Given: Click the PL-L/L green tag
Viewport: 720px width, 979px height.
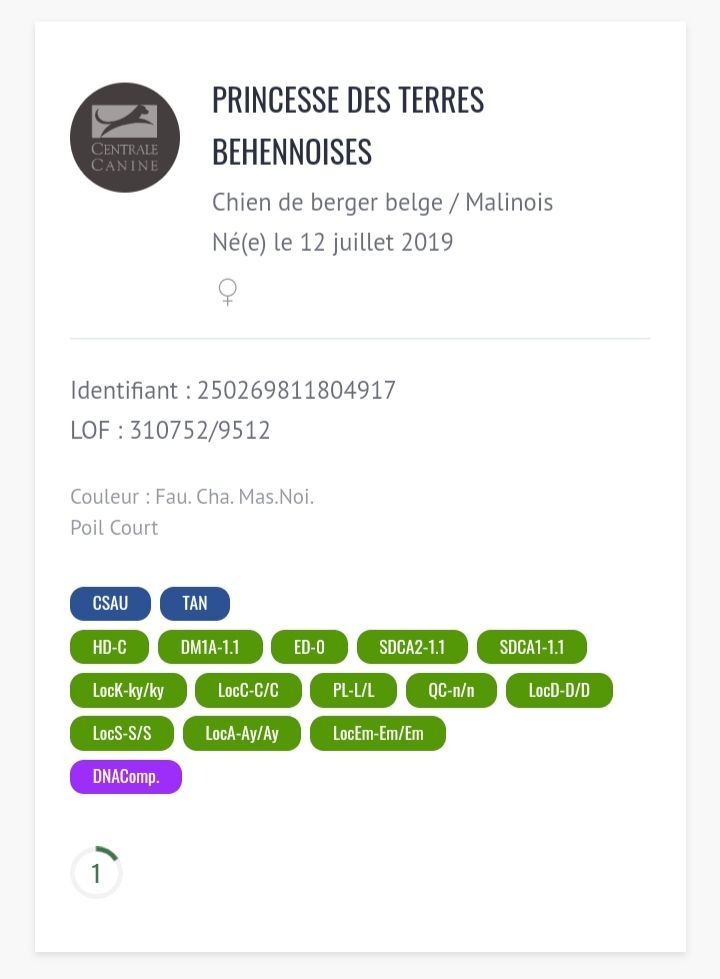Looking at the screenshot, I should click(x=354, y=690).
